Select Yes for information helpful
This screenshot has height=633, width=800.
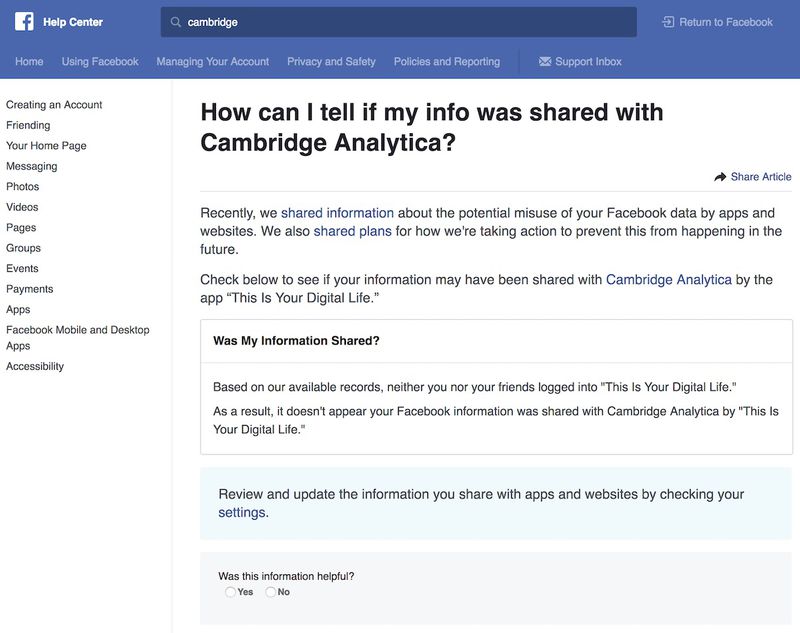tap(229, 592)
